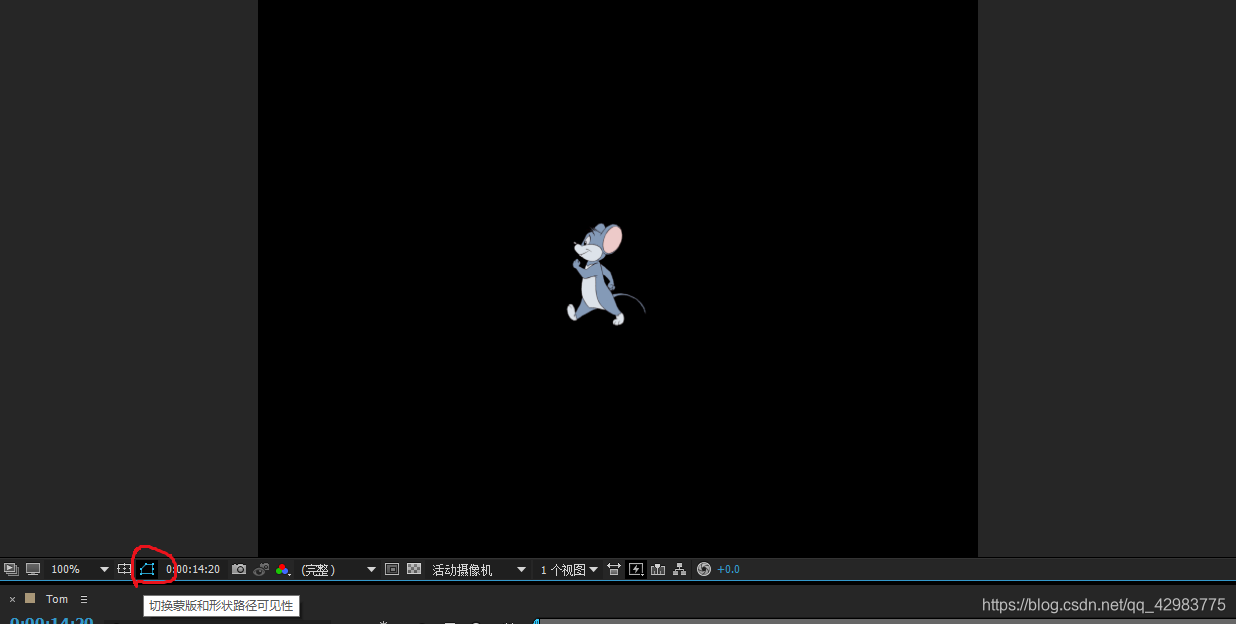Viewport: 1236px width, 624px height.
Task: Select the Tom composition tab
Action: pyautogui.click(x=57, y=599)
